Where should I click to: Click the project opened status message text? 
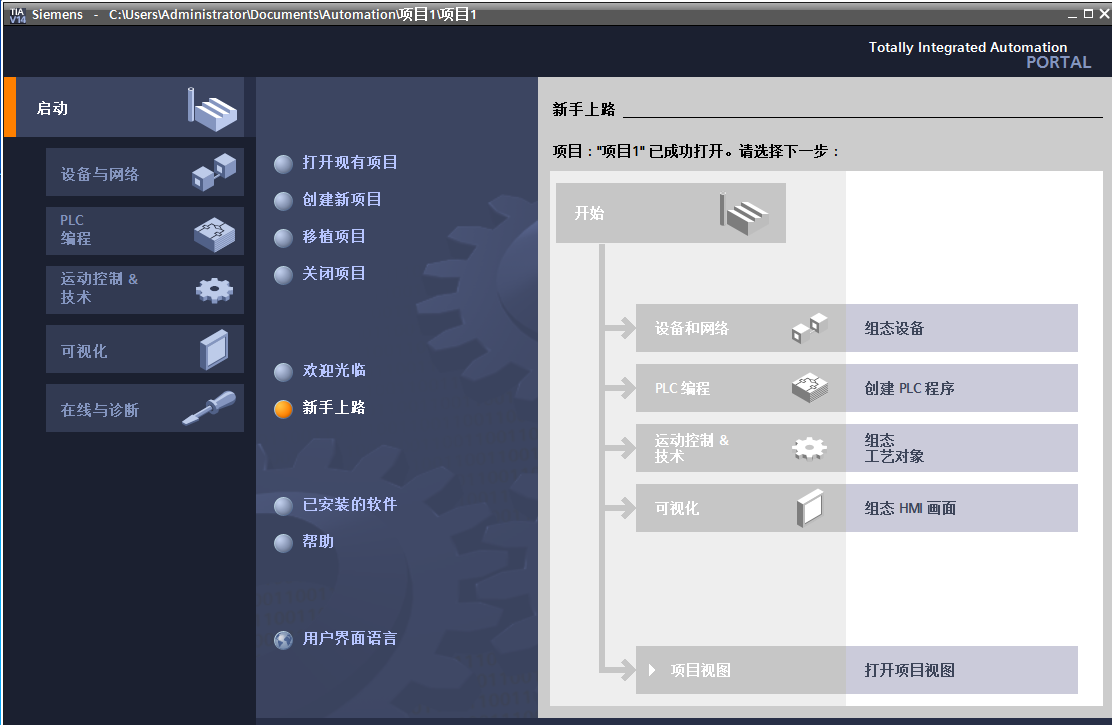click(x=696, y=151)
